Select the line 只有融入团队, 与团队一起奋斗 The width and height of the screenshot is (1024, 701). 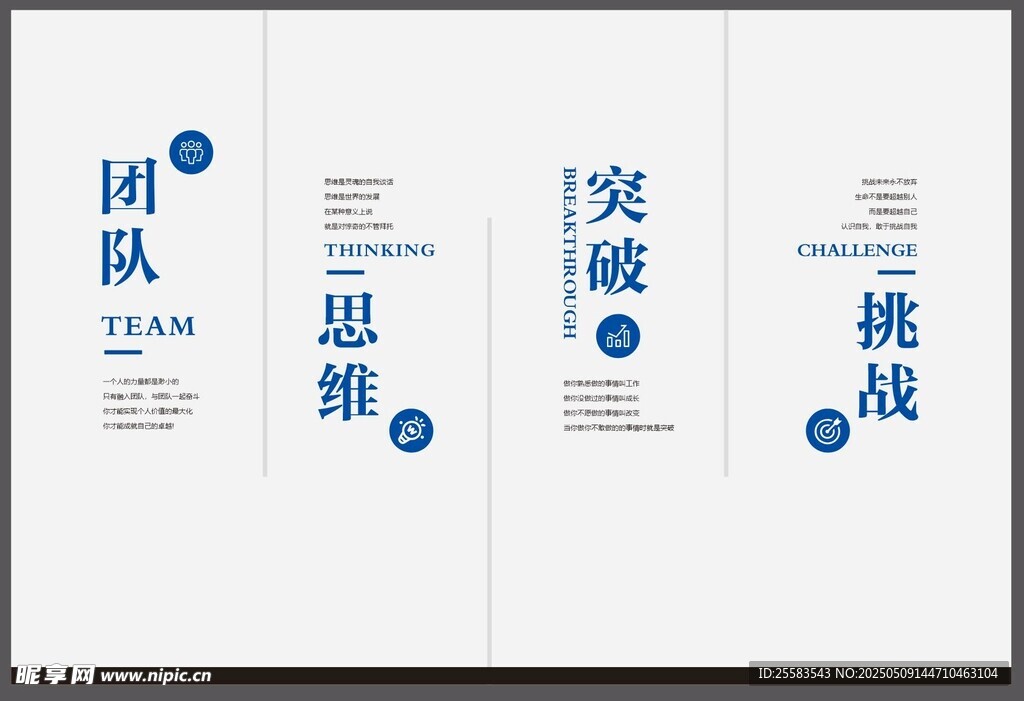[151, 397]
